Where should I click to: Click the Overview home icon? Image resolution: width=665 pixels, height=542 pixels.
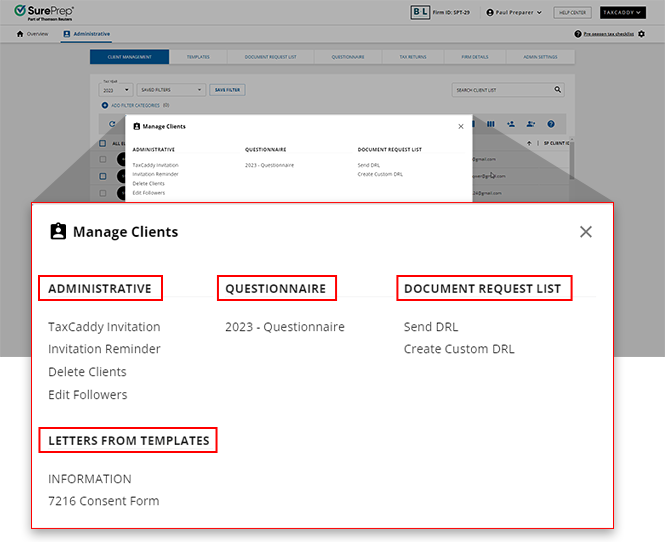21,34
